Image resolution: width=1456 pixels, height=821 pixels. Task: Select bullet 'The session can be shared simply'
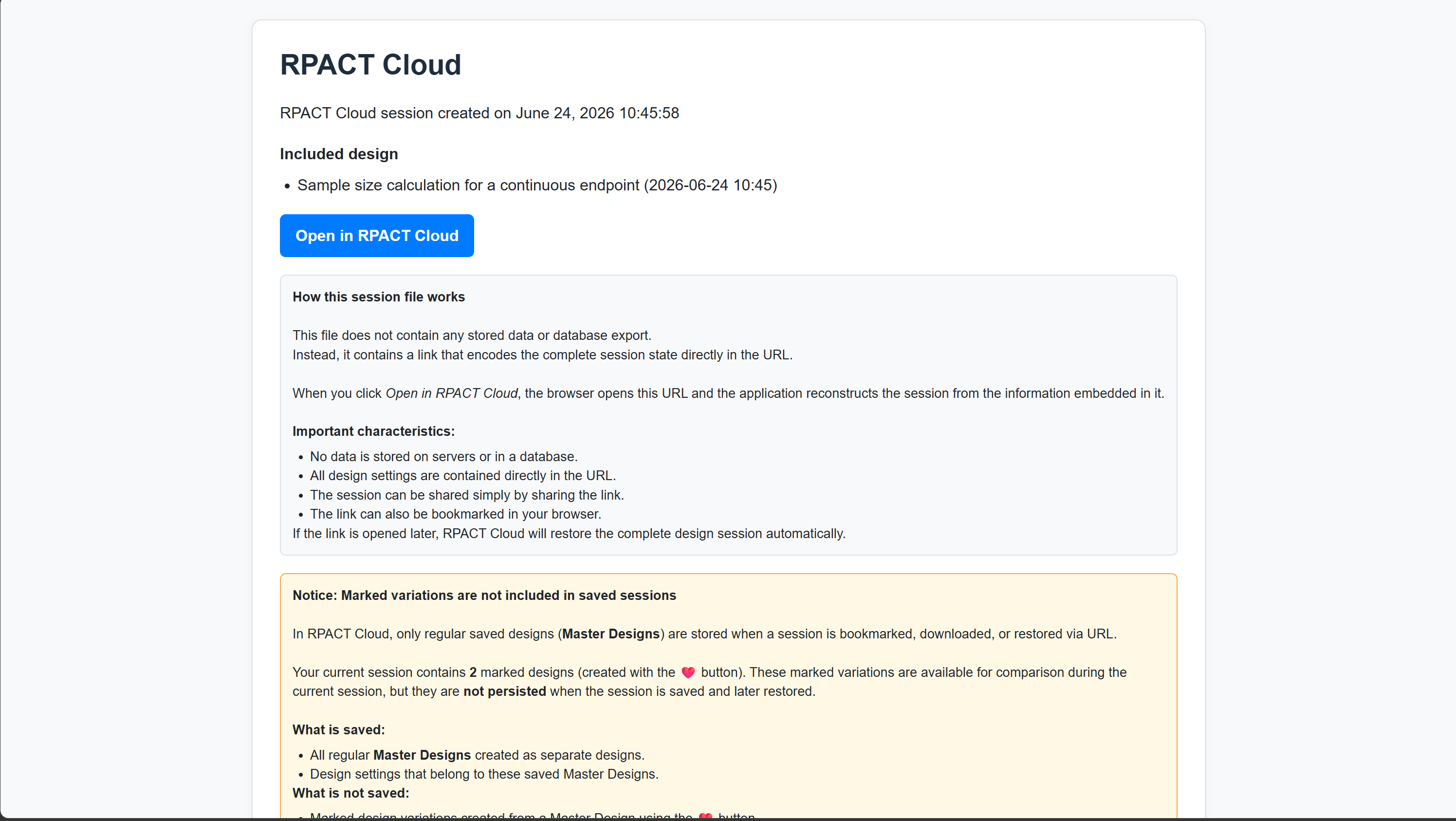pyautogui.click(x=466, y=495)
